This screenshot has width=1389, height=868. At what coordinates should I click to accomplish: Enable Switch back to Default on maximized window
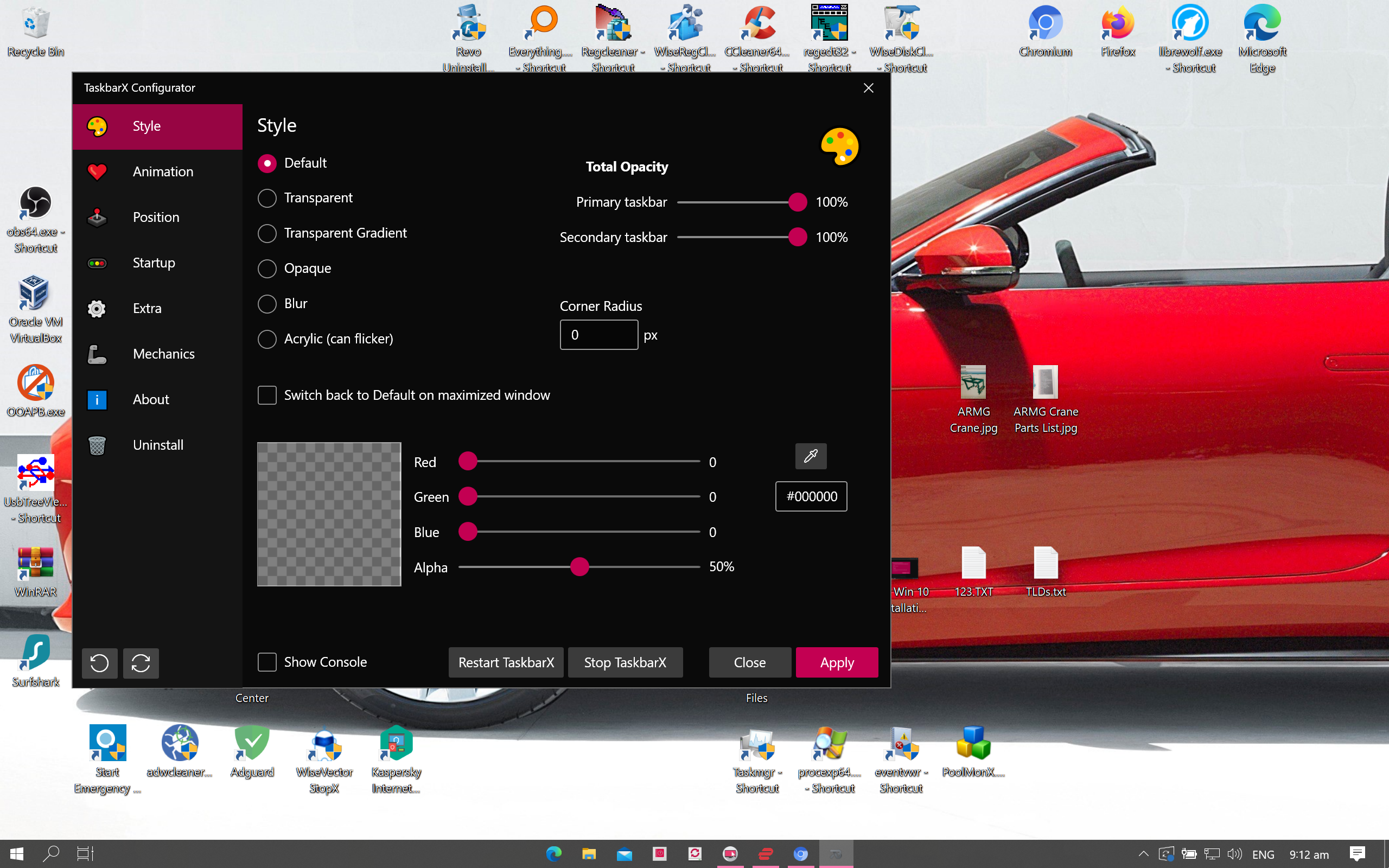pyautogui.click(x=267, y=395)
